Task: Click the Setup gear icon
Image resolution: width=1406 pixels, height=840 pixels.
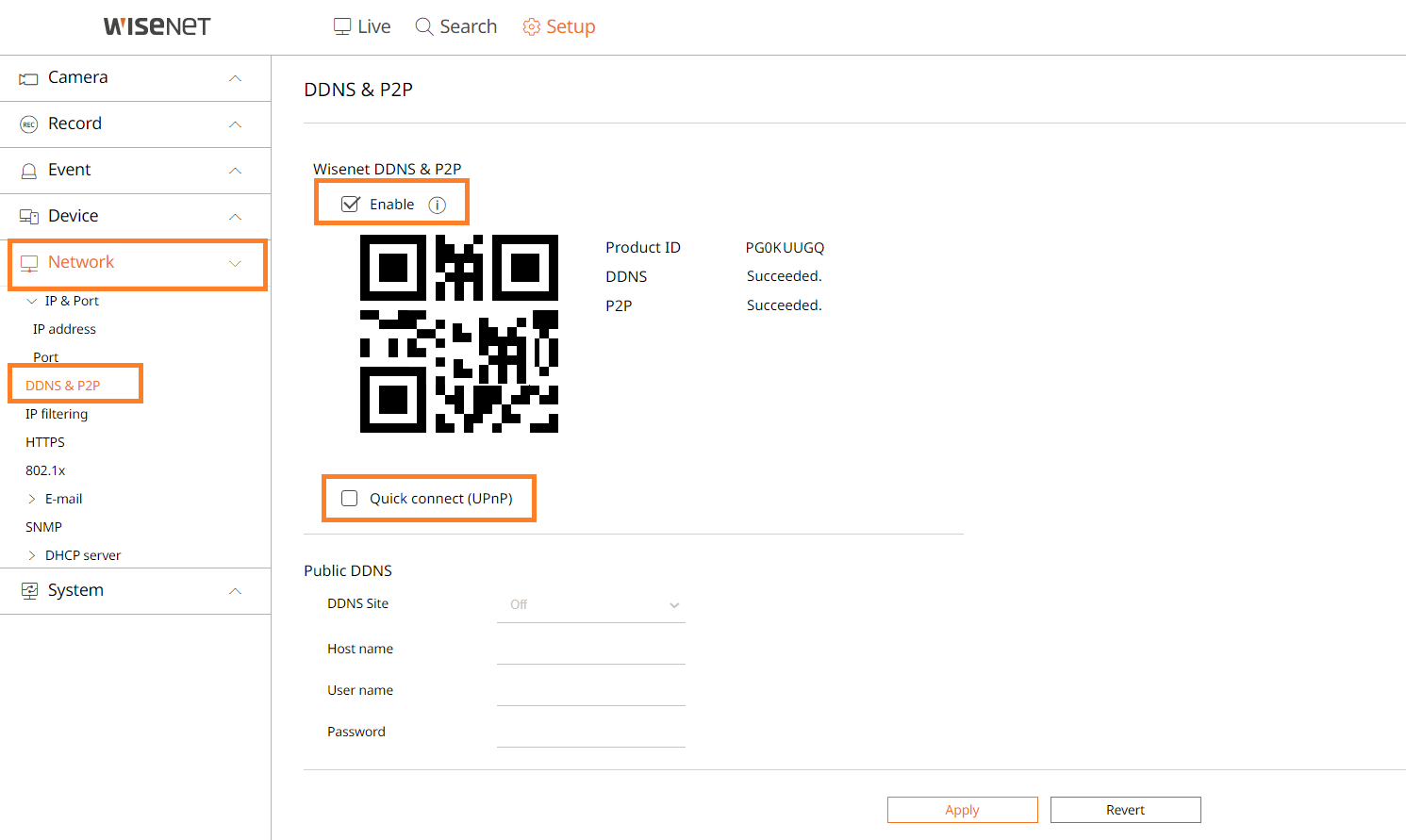Action: [x=531, y=27]
